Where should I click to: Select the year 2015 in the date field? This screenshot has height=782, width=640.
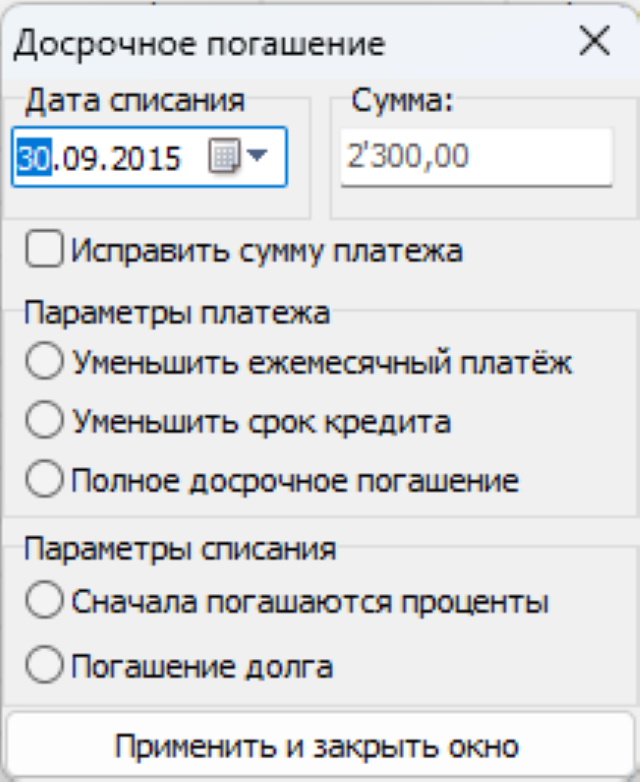[145, 159]
